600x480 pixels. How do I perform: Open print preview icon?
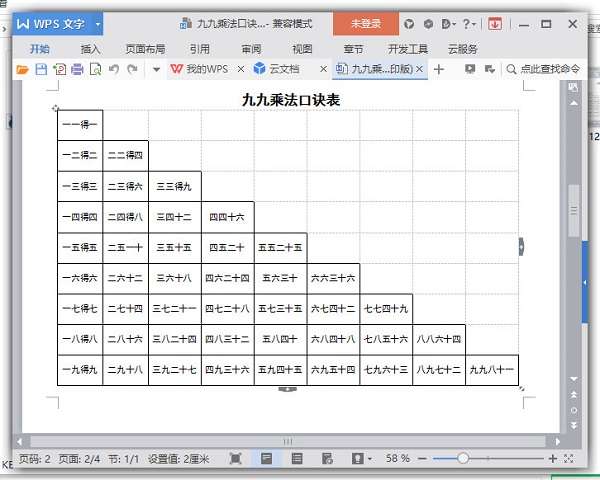[x=96, y=69]
